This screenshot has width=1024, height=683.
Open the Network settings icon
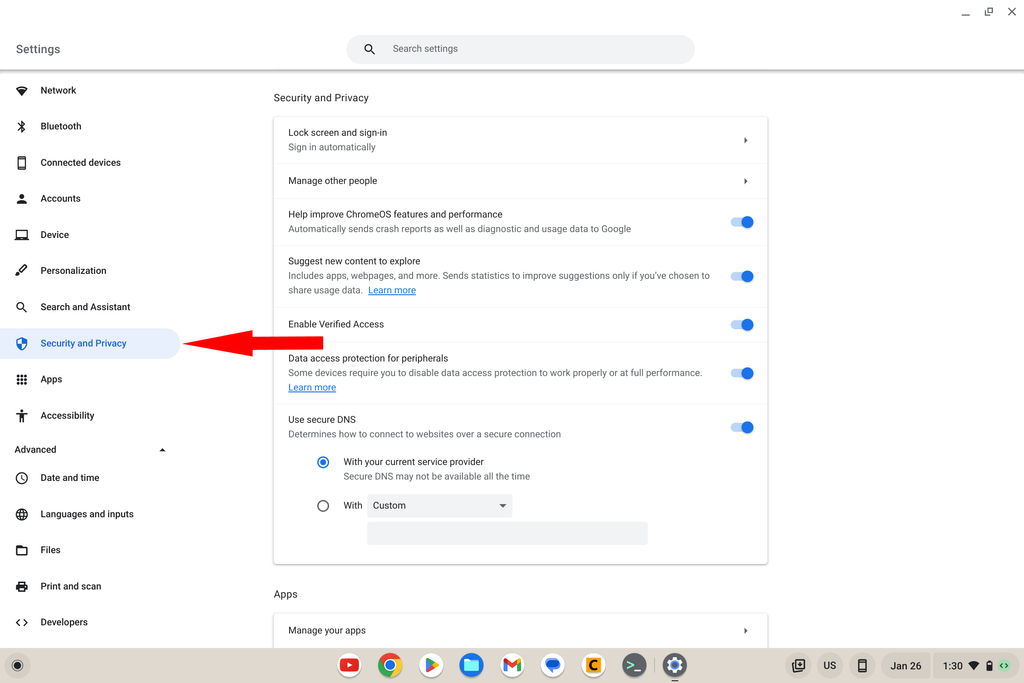pyautogui.click(x=22, y=90)
